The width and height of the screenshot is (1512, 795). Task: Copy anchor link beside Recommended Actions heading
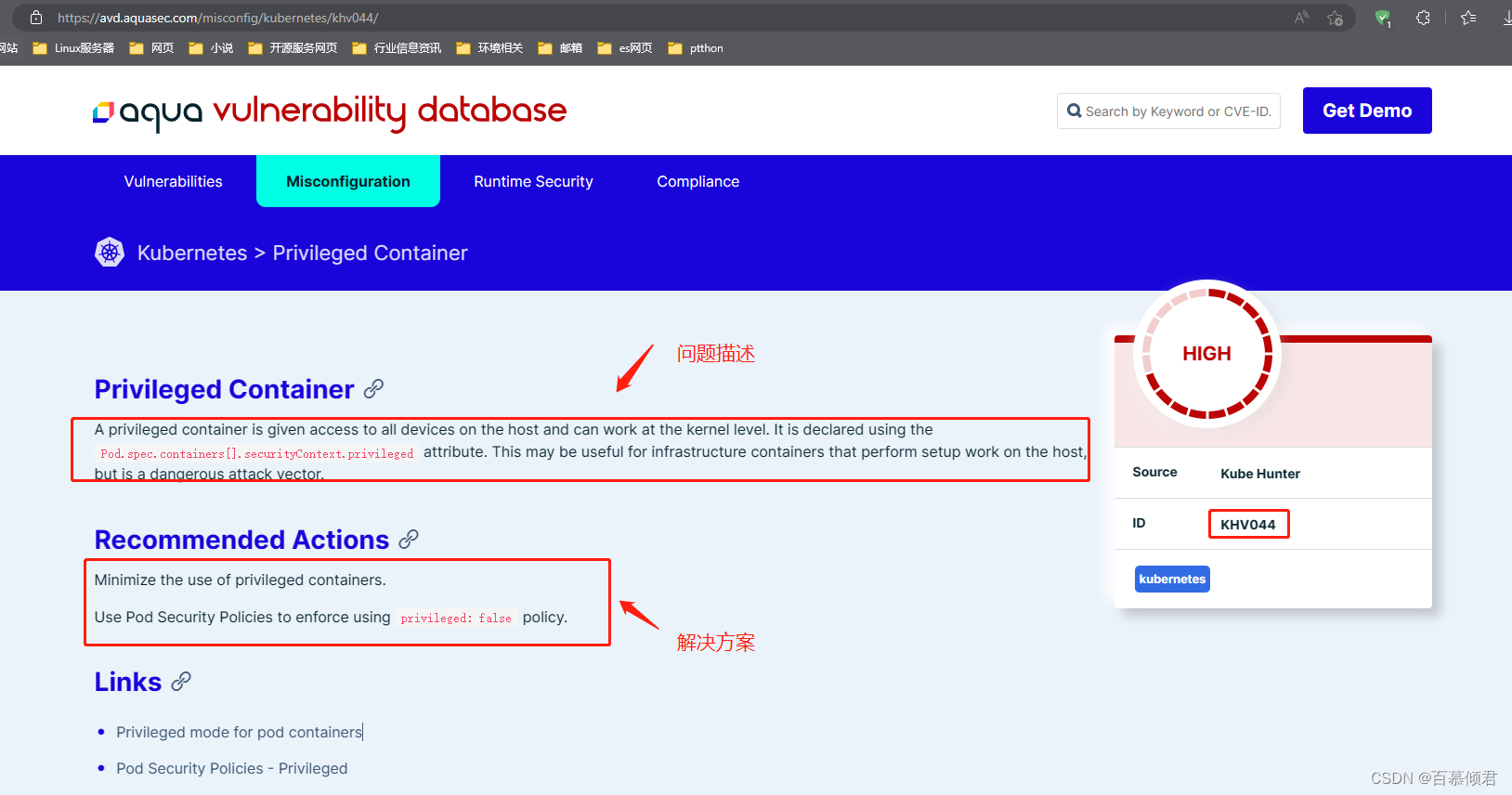[409, 539]
